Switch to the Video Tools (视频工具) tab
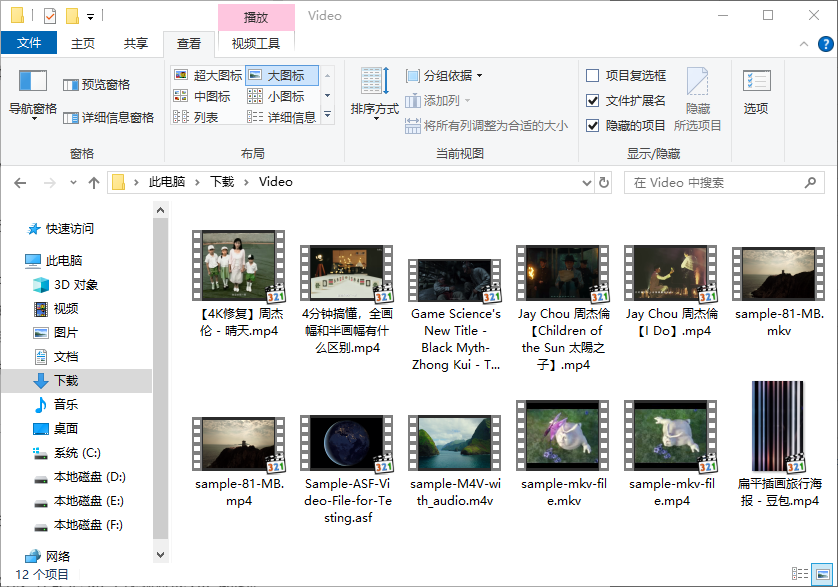 255,43
